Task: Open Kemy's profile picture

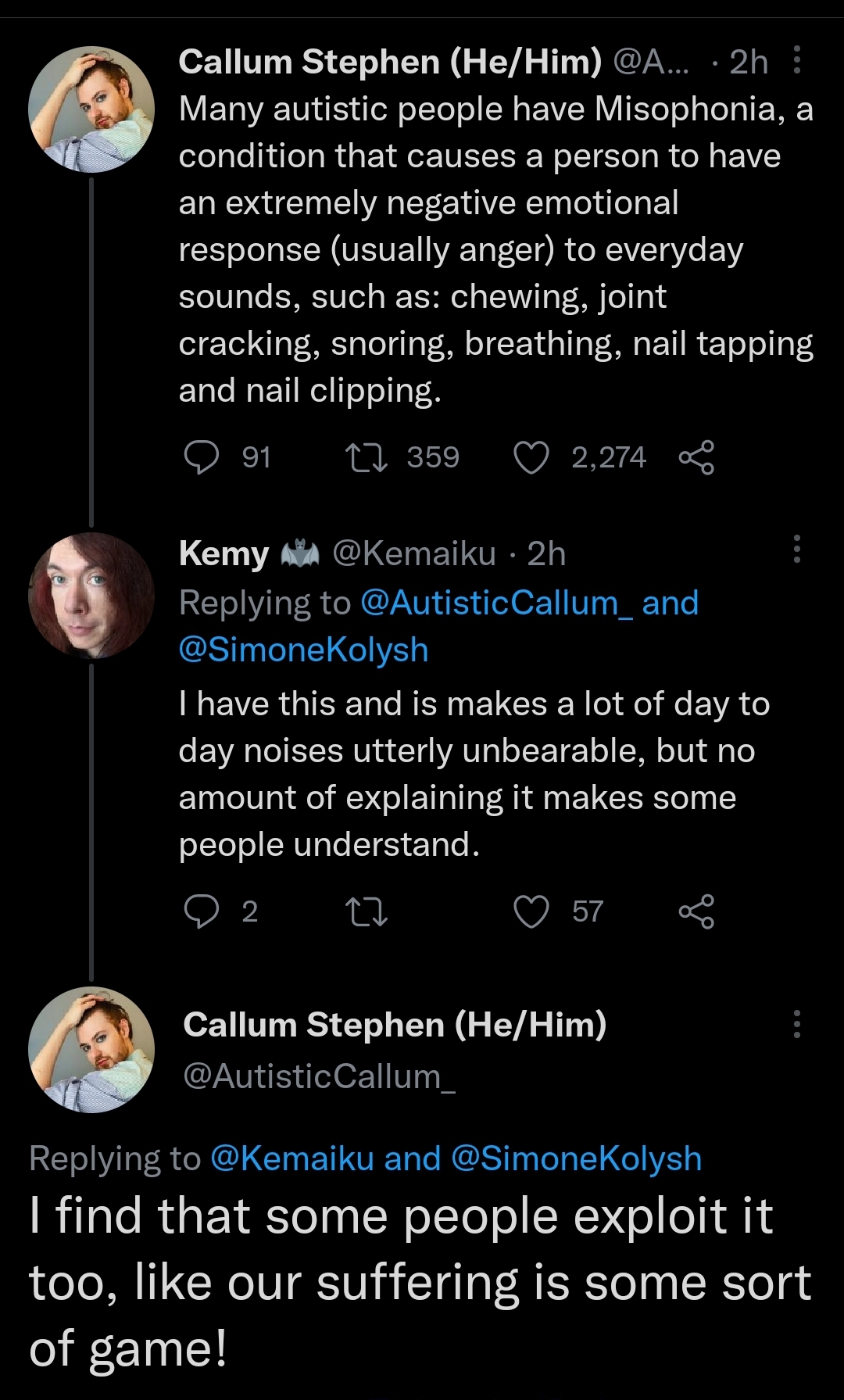Action: click(91, 596)
